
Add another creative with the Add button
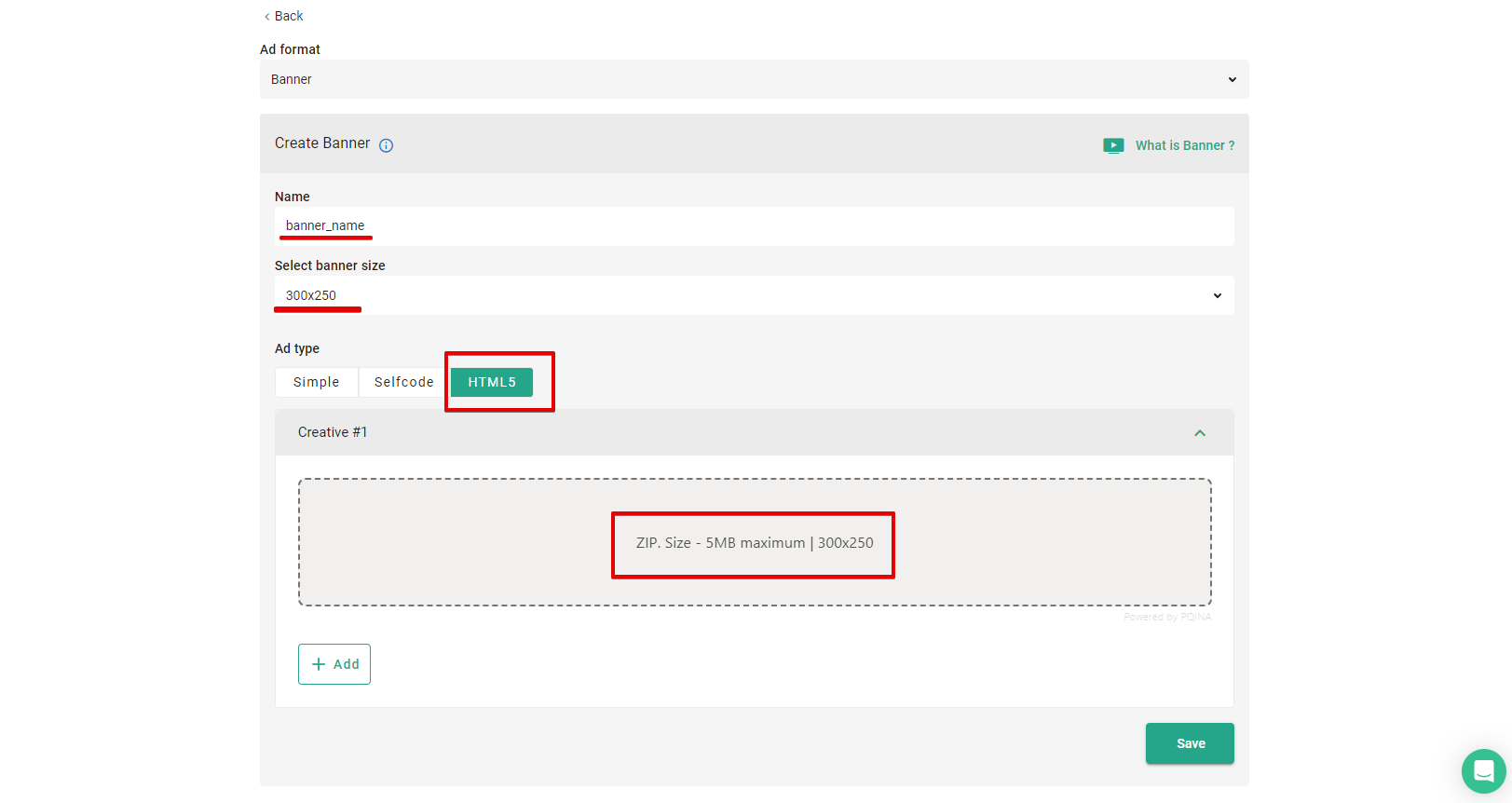334,664
